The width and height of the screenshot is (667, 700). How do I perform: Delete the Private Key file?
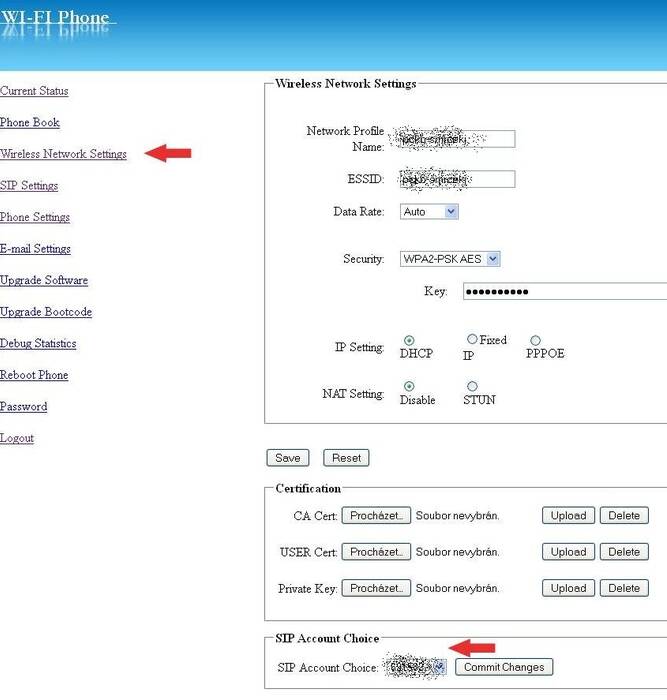coord(624,588)
